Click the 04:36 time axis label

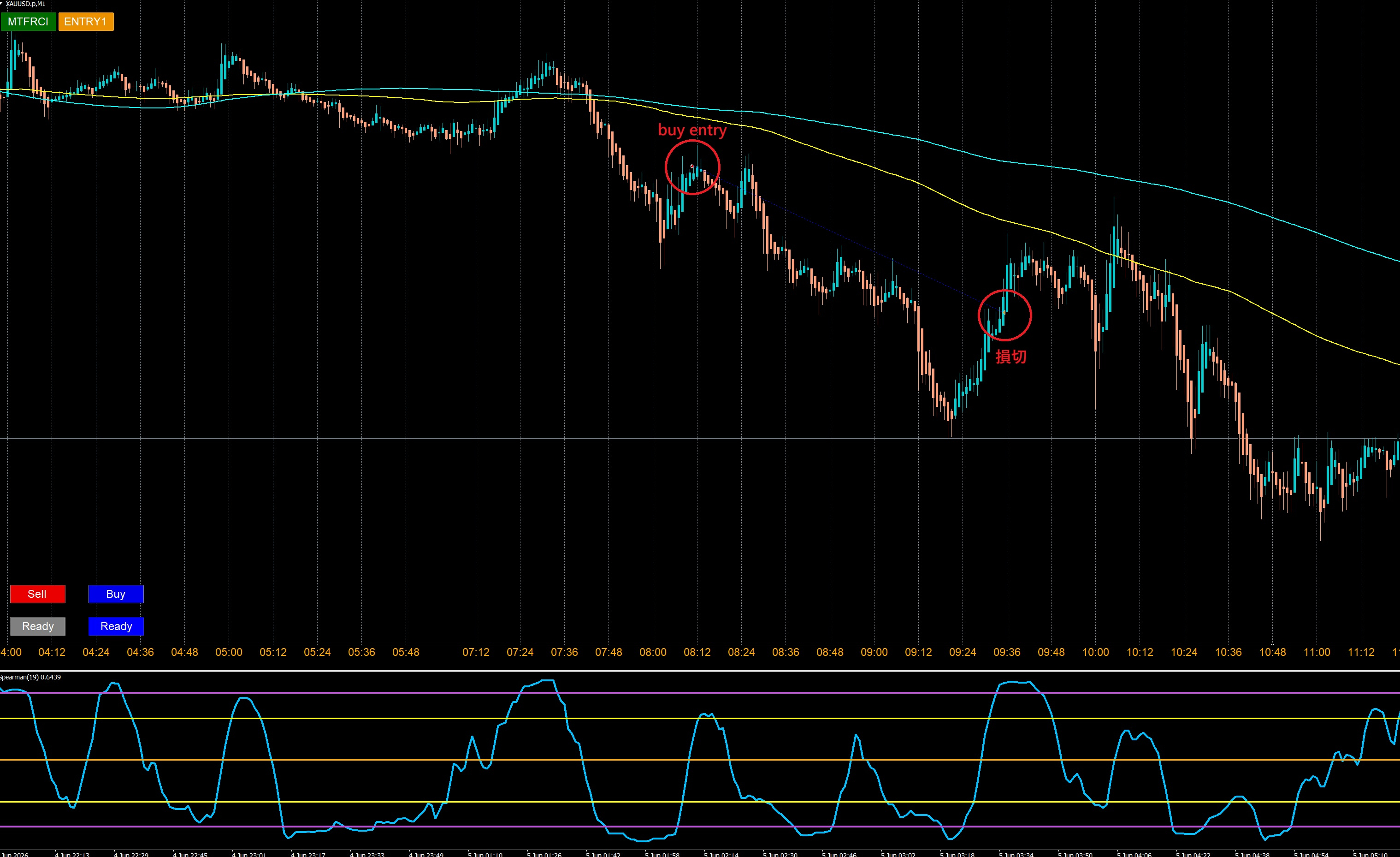[x=140, y=652]
